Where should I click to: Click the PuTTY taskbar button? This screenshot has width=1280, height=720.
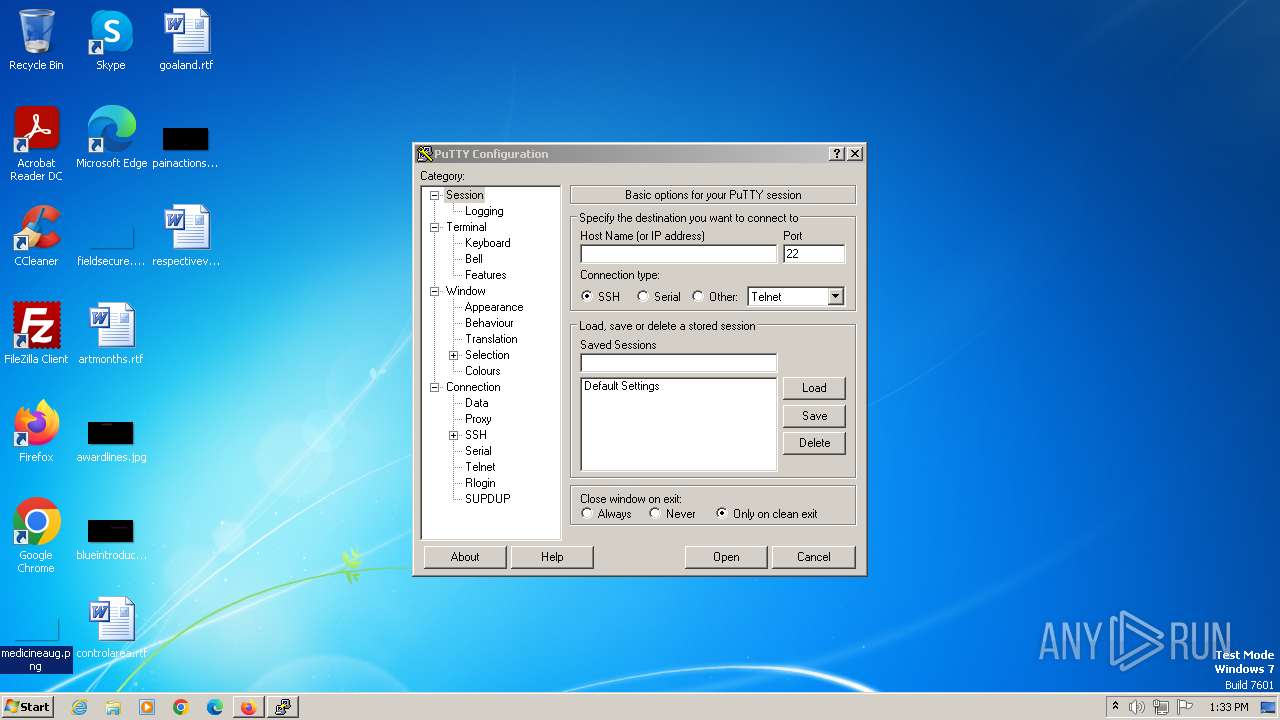(283, 707)
